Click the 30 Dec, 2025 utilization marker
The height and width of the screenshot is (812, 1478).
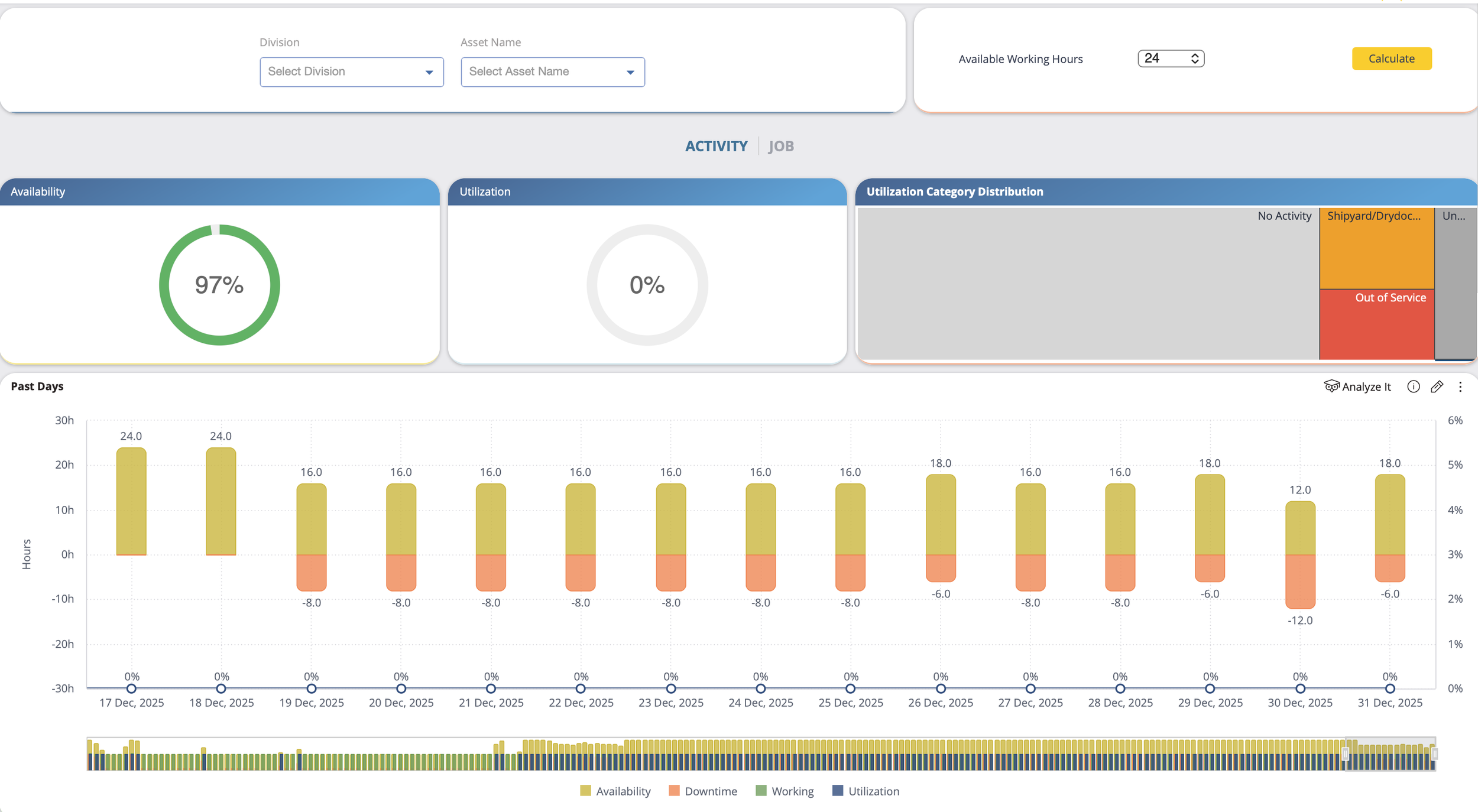[1300, 688]
